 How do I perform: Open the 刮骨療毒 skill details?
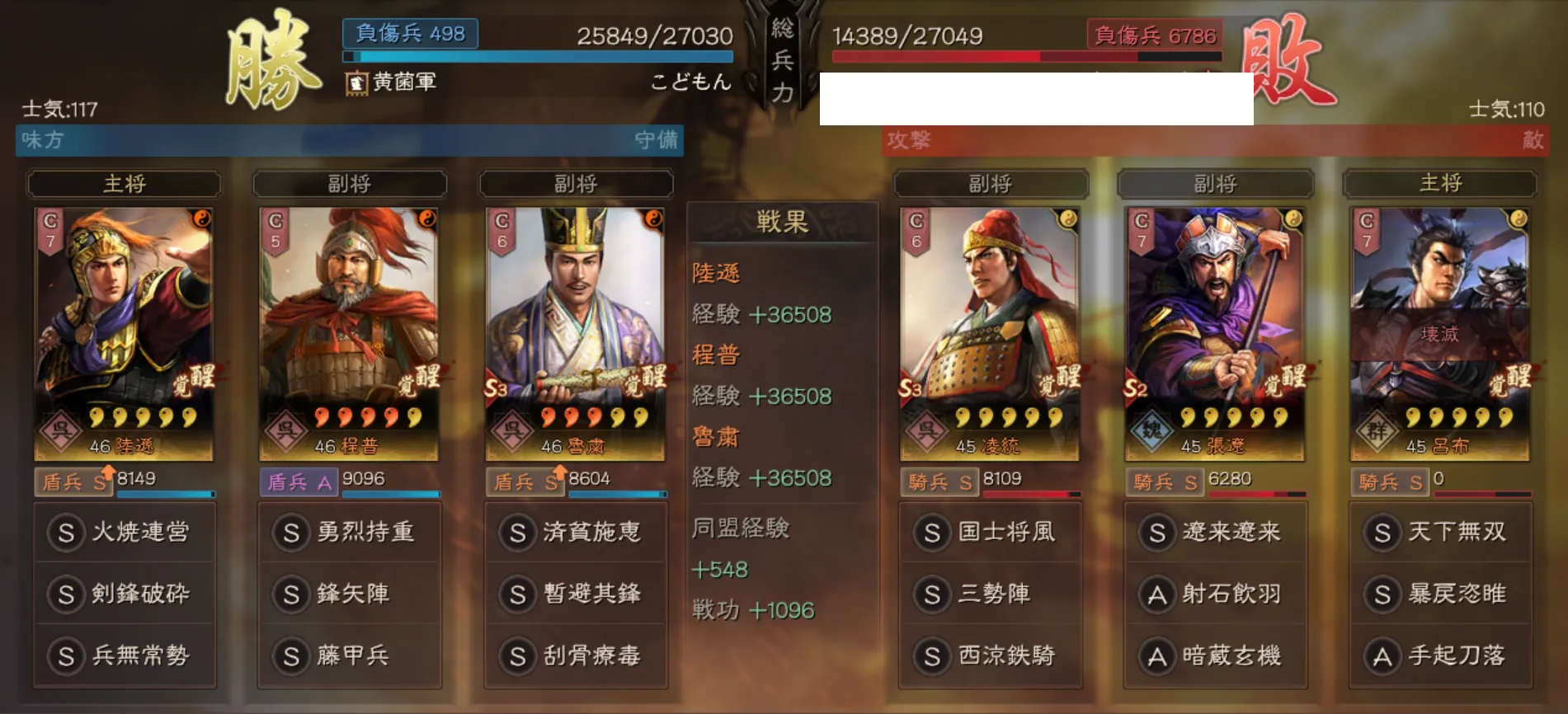click(x=575, y=655)
